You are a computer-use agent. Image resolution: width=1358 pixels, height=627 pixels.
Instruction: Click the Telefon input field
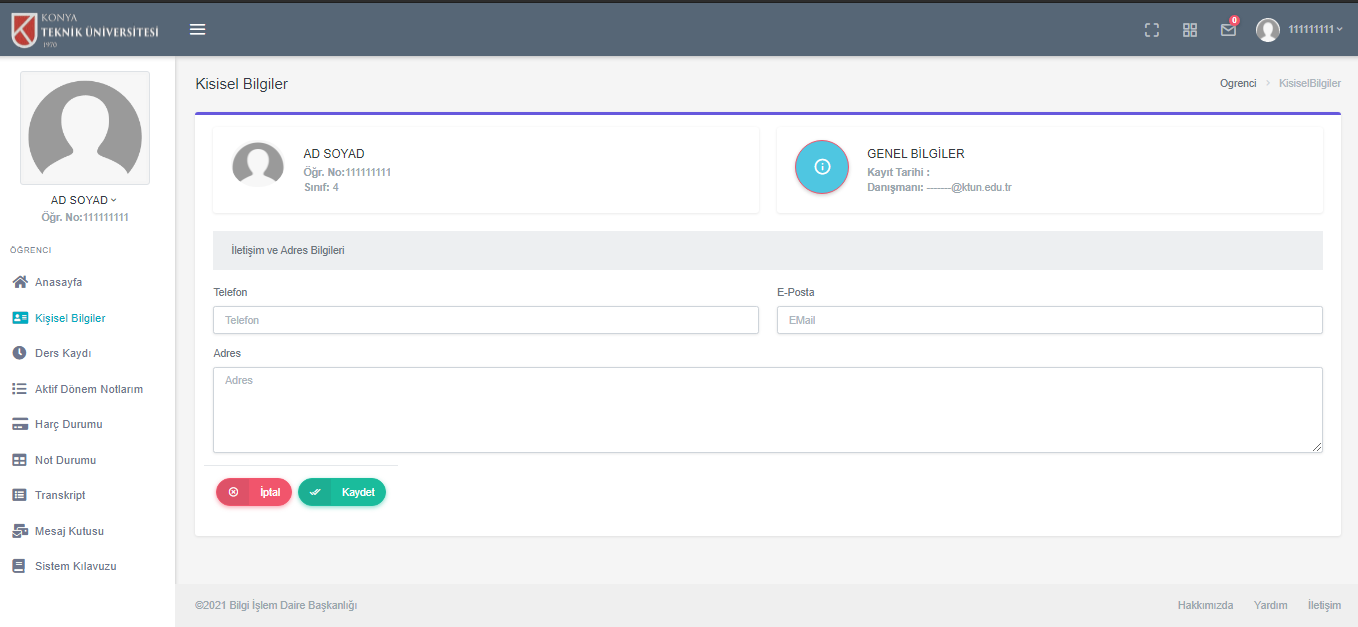click(485, 320)
